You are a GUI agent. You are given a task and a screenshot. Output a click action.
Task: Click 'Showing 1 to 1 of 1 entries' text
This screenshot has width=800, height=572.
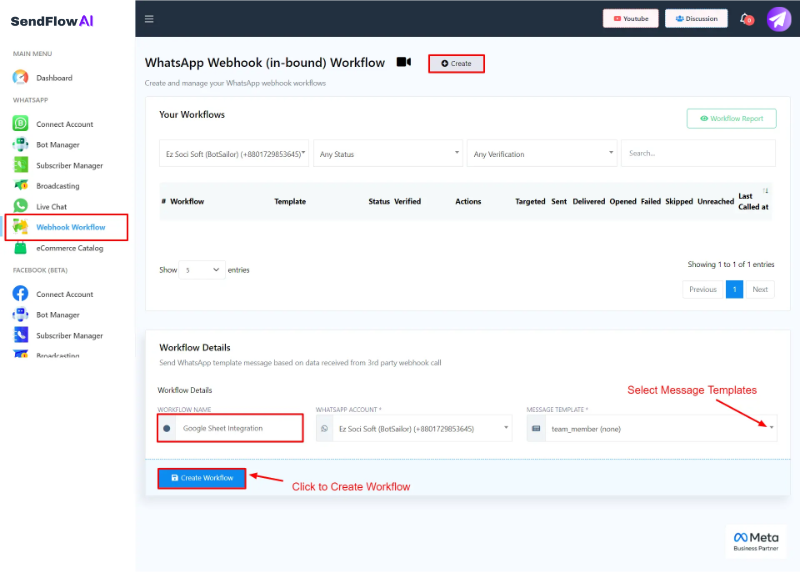pyautogui.click(x=731, y=264)
